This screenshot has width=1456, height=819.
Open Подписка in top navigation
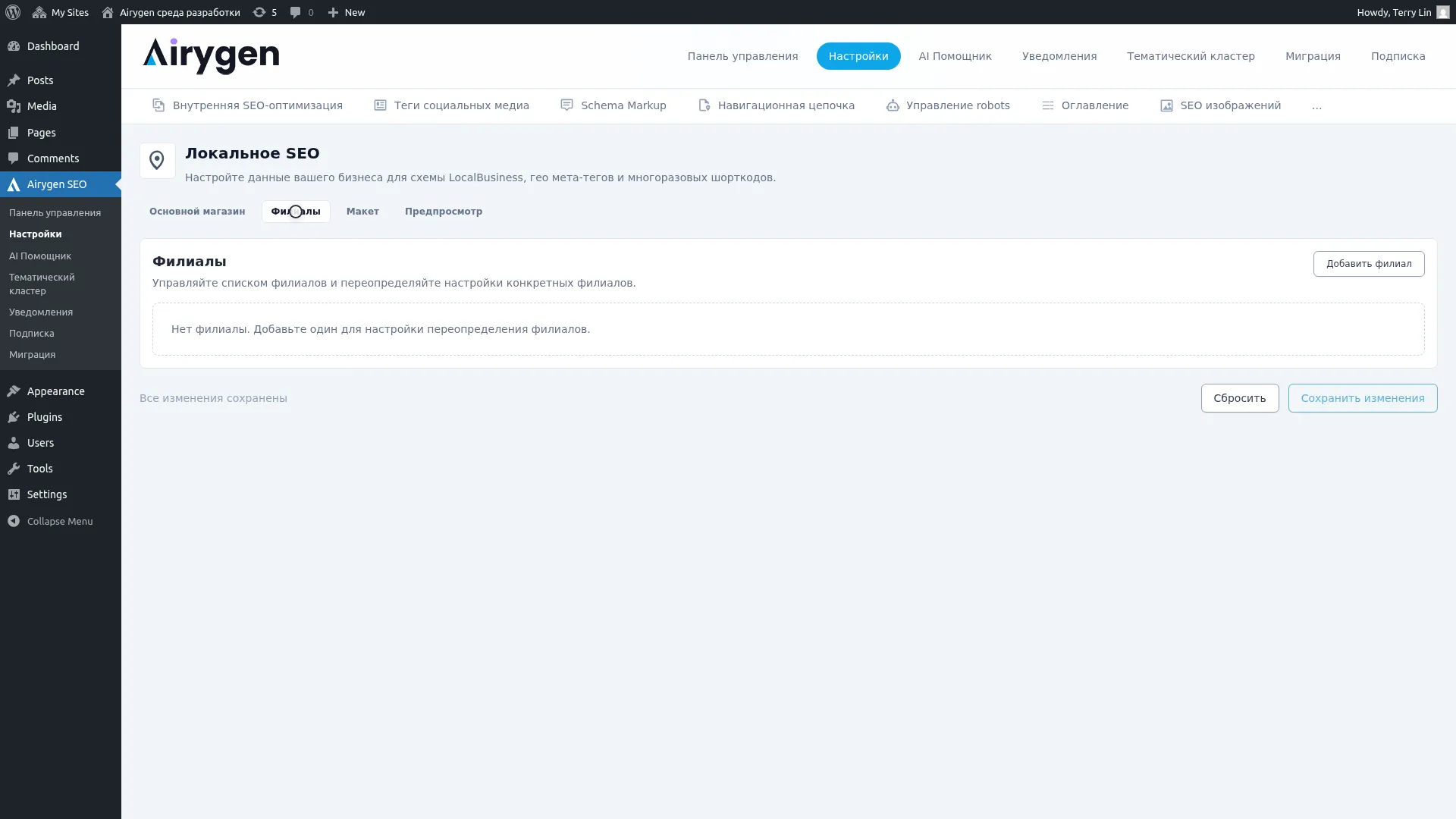pos(1398,56)
